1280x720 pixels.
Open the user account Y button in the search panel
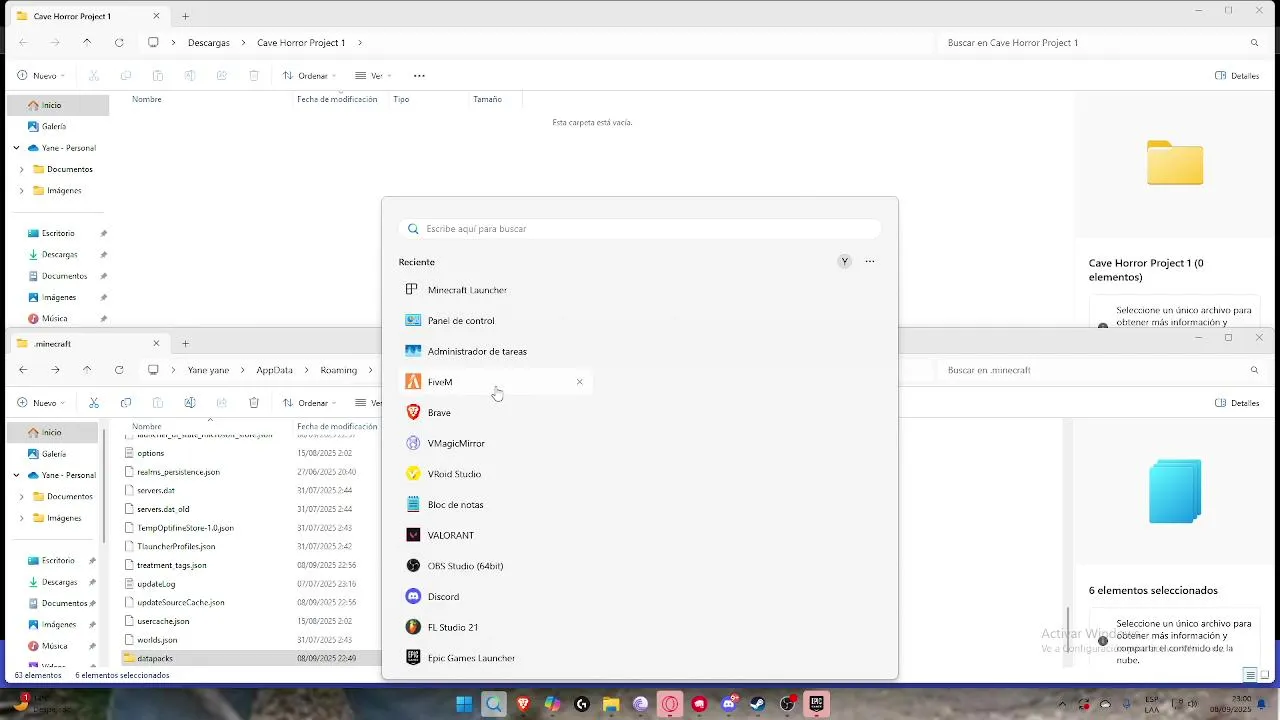click(x=845, y=262)
